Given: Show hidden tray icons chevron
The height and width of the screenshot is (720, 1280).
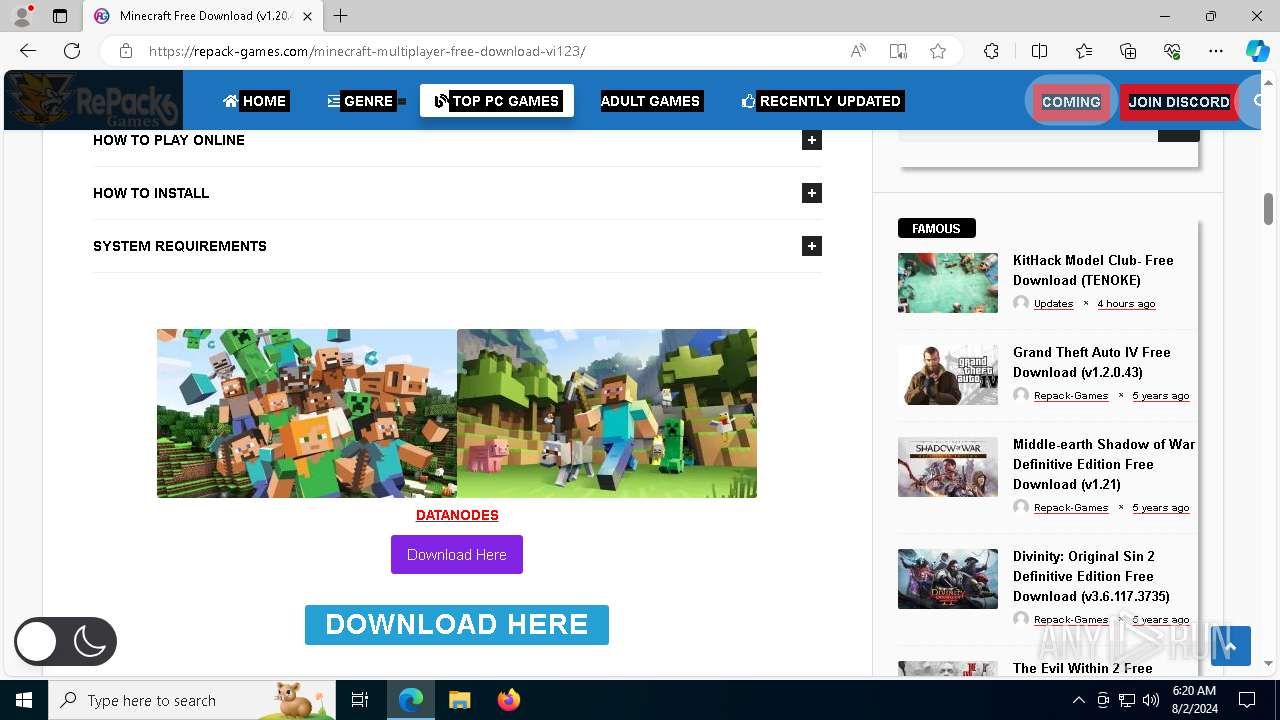Looking at the screenshot, I should click(1078, 700).
